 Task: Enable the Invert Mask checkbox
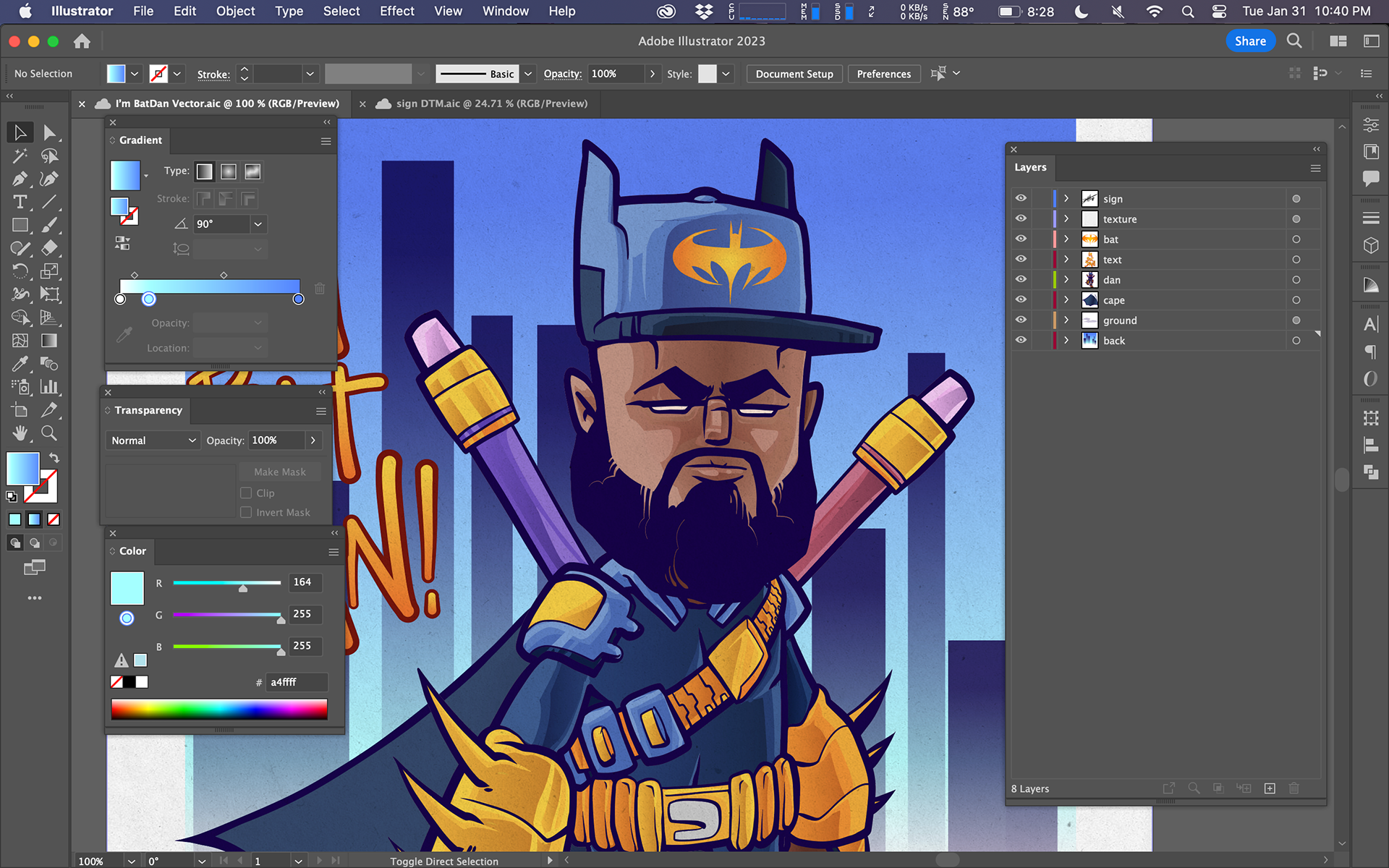246,512
